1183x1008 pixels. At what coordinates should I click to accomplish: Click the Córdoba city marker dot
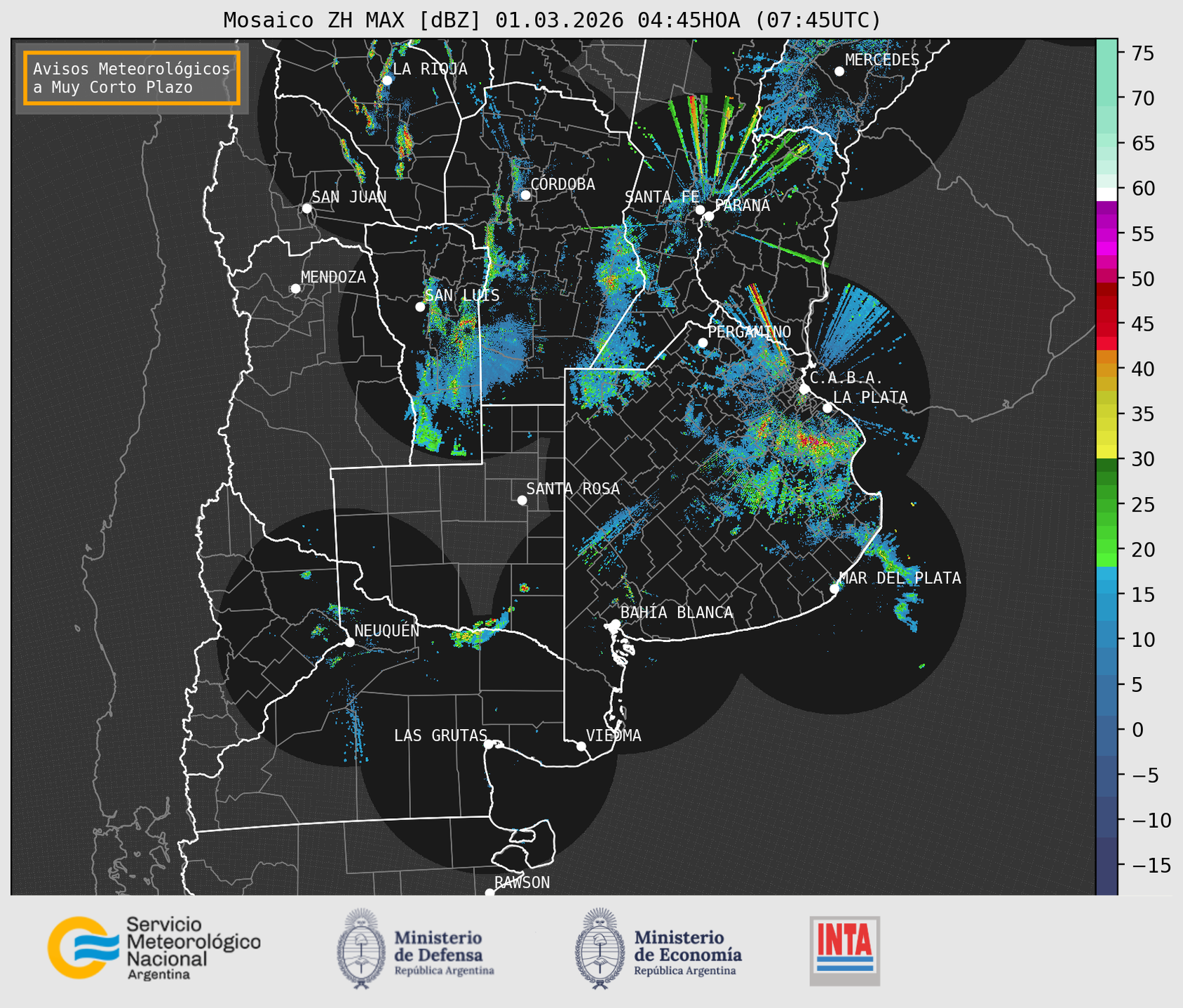click(x=525, y=195)
